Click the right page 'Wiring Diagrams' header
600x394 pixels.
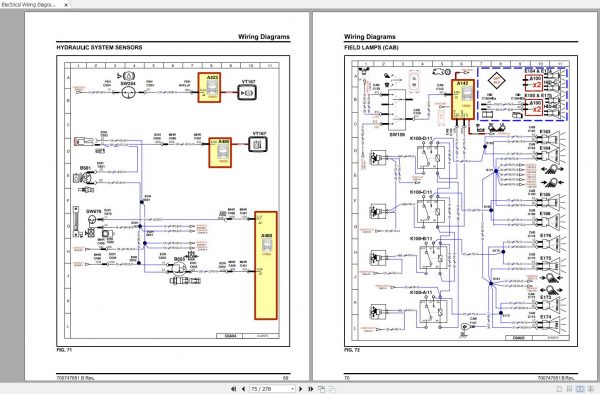point(370,37)
